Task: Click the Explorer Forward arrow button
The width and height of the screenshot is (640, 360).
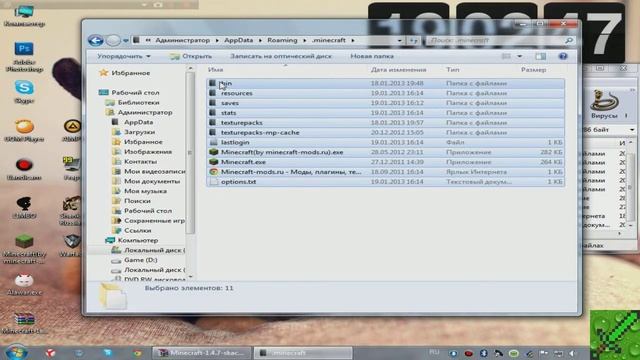Action: point(113,40)
